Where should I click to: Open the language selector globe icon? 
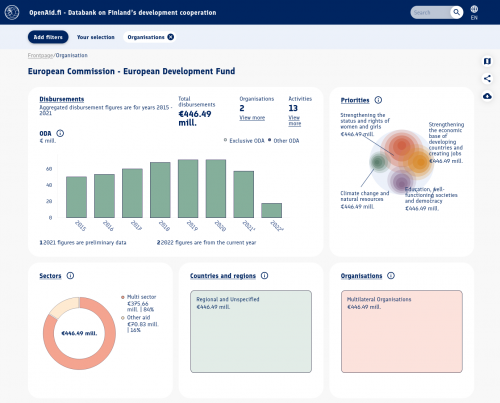(x=474, y=9)
